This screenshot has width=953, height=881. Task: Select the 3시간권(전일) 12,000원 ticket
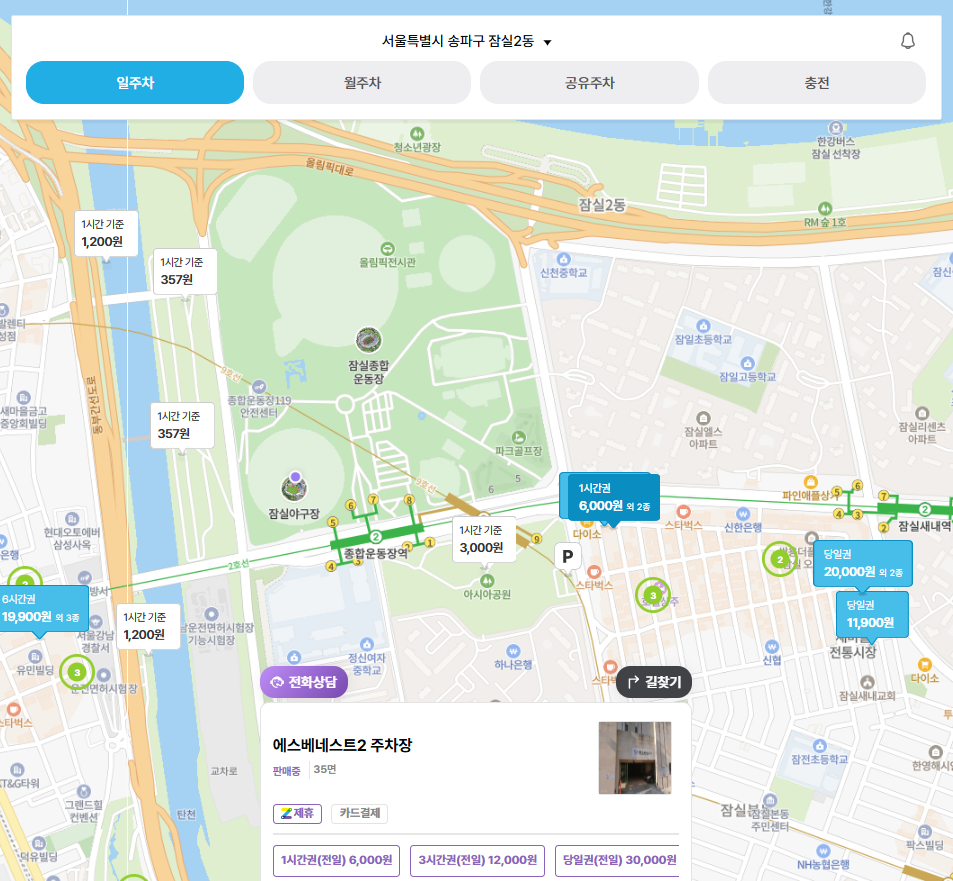[478, 860]
